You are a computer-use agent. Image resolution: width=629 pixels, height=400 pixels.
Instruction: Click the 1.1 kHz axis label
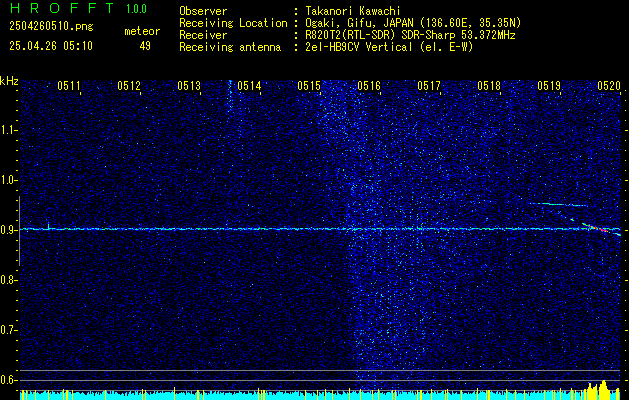(x=8, y=130)
